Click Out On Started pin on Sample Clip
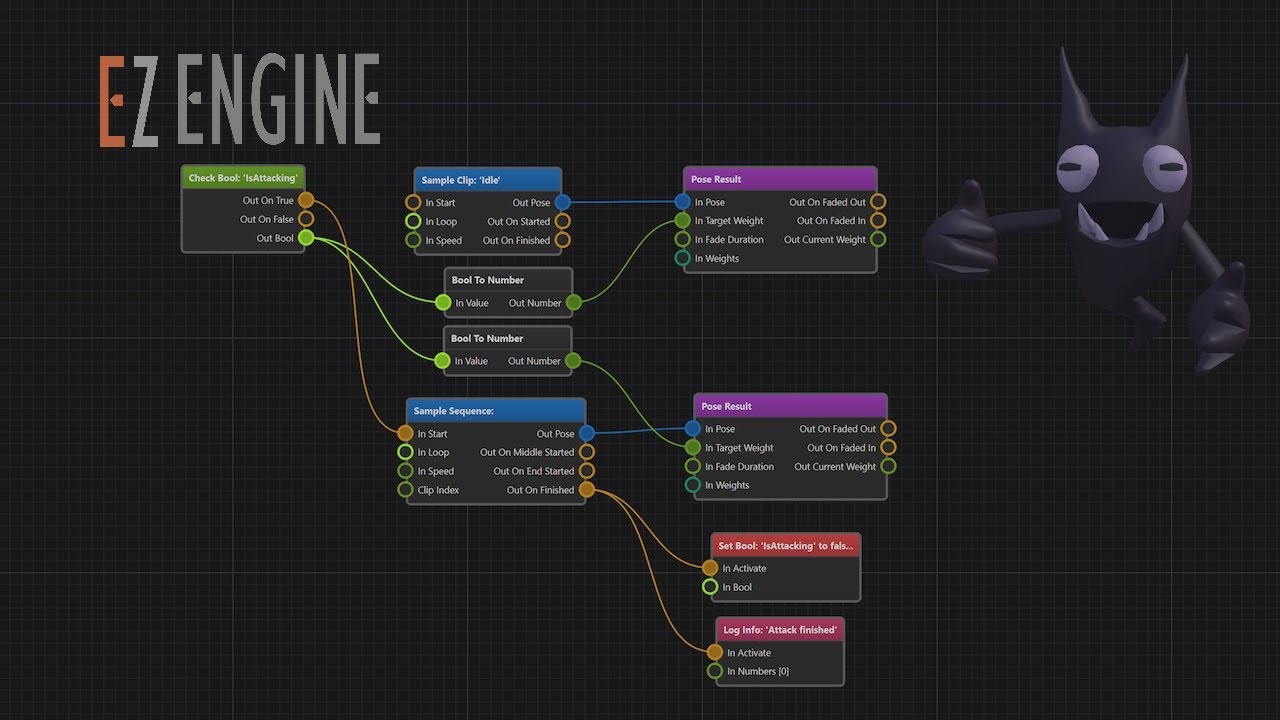This screenshot has width=1280, height=720. [x=562, y=221]
